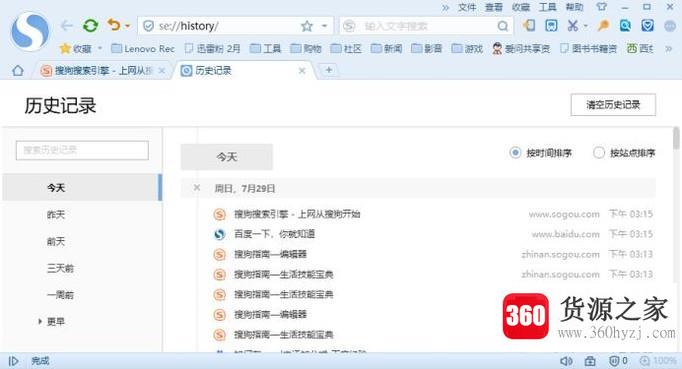
Task: Select the 按时间排序 radio button
Action: pos(515,153)
